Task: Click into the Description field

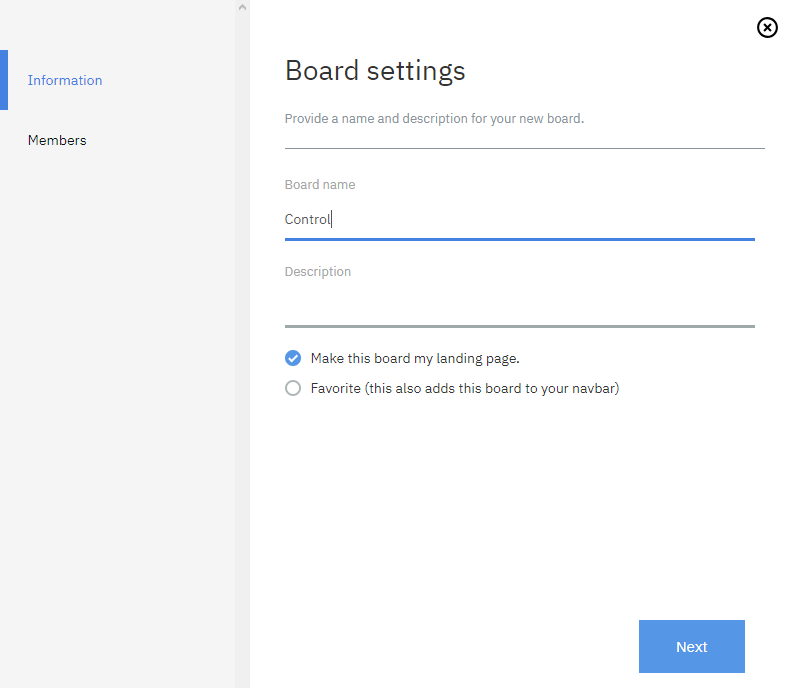Action: pos(519,304)
